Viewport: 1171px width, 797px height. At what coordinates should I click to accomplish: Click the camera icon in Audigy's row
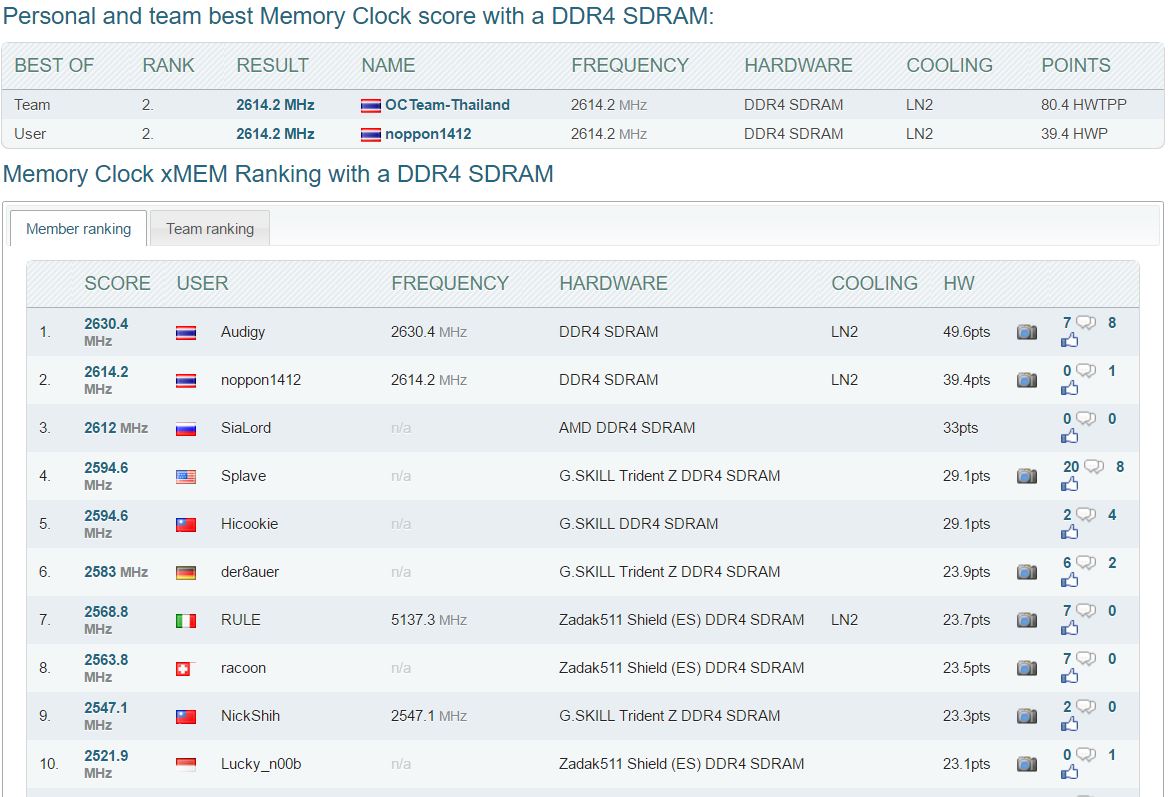(1026, 332)
